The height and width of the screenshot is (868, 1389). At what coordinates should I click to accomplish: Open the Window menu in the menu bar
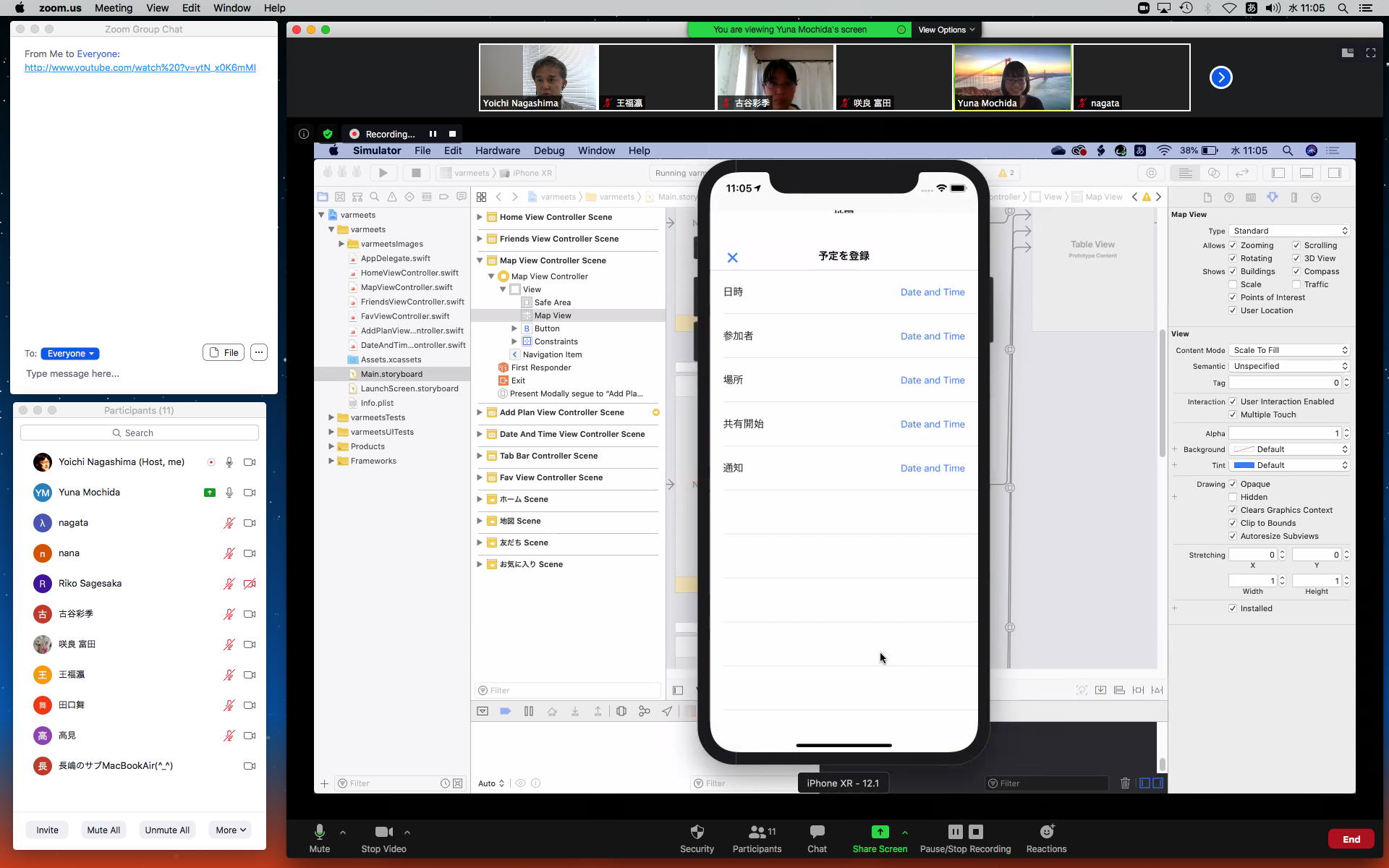(231, 8)
